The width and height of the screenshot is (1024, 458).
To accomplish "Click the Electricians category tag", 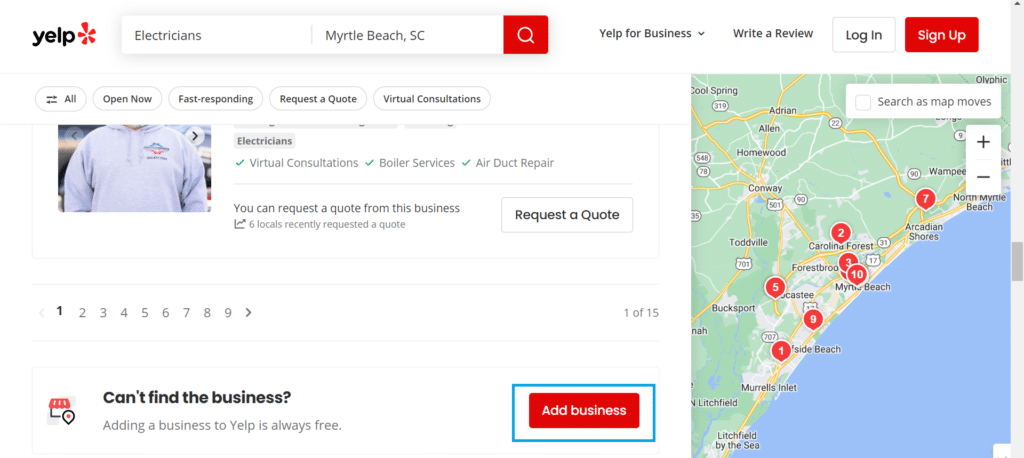I will coord(264,140).
